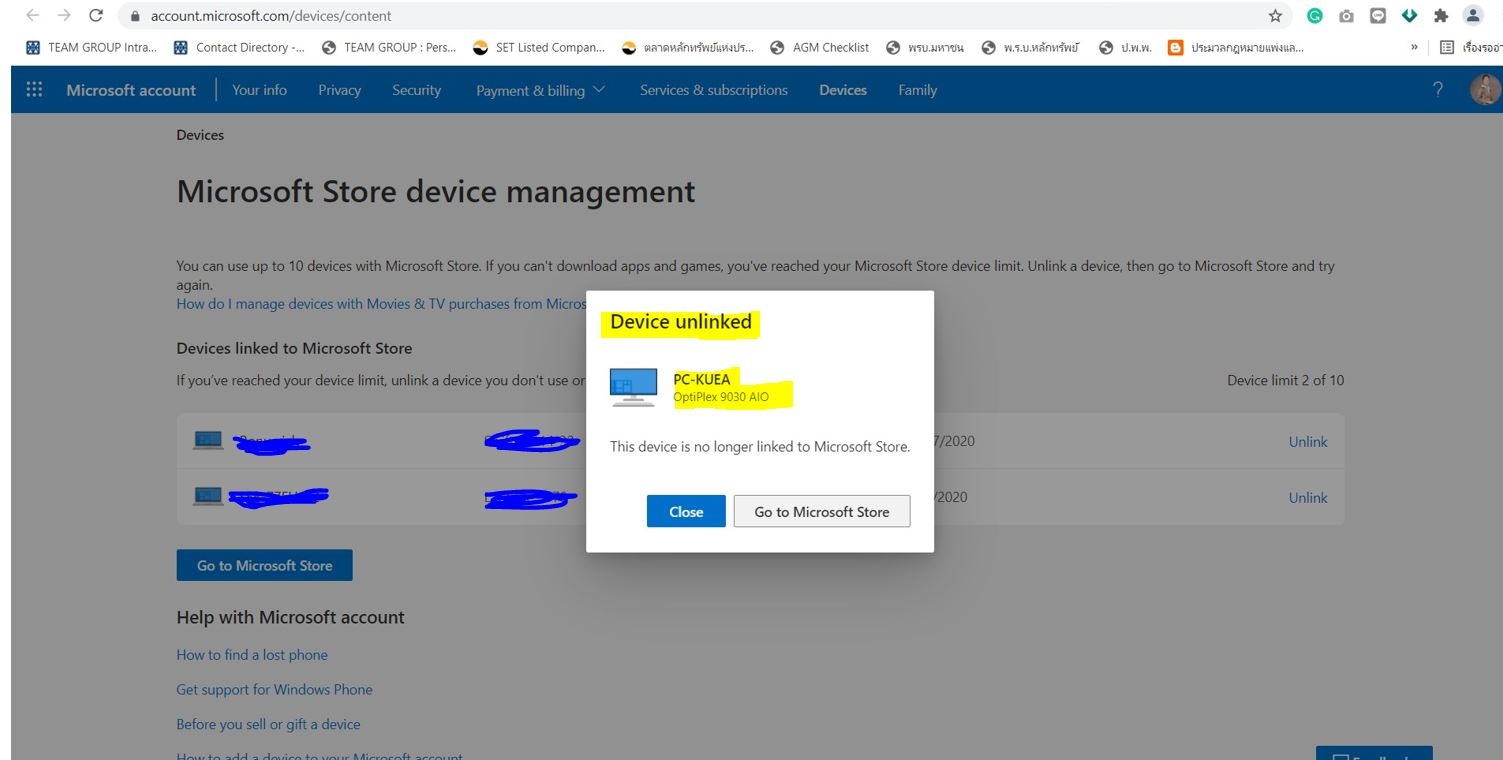Open the Privacy tab
The width and height of the screenshot is (1503, 760).
(x=339, y=90)
